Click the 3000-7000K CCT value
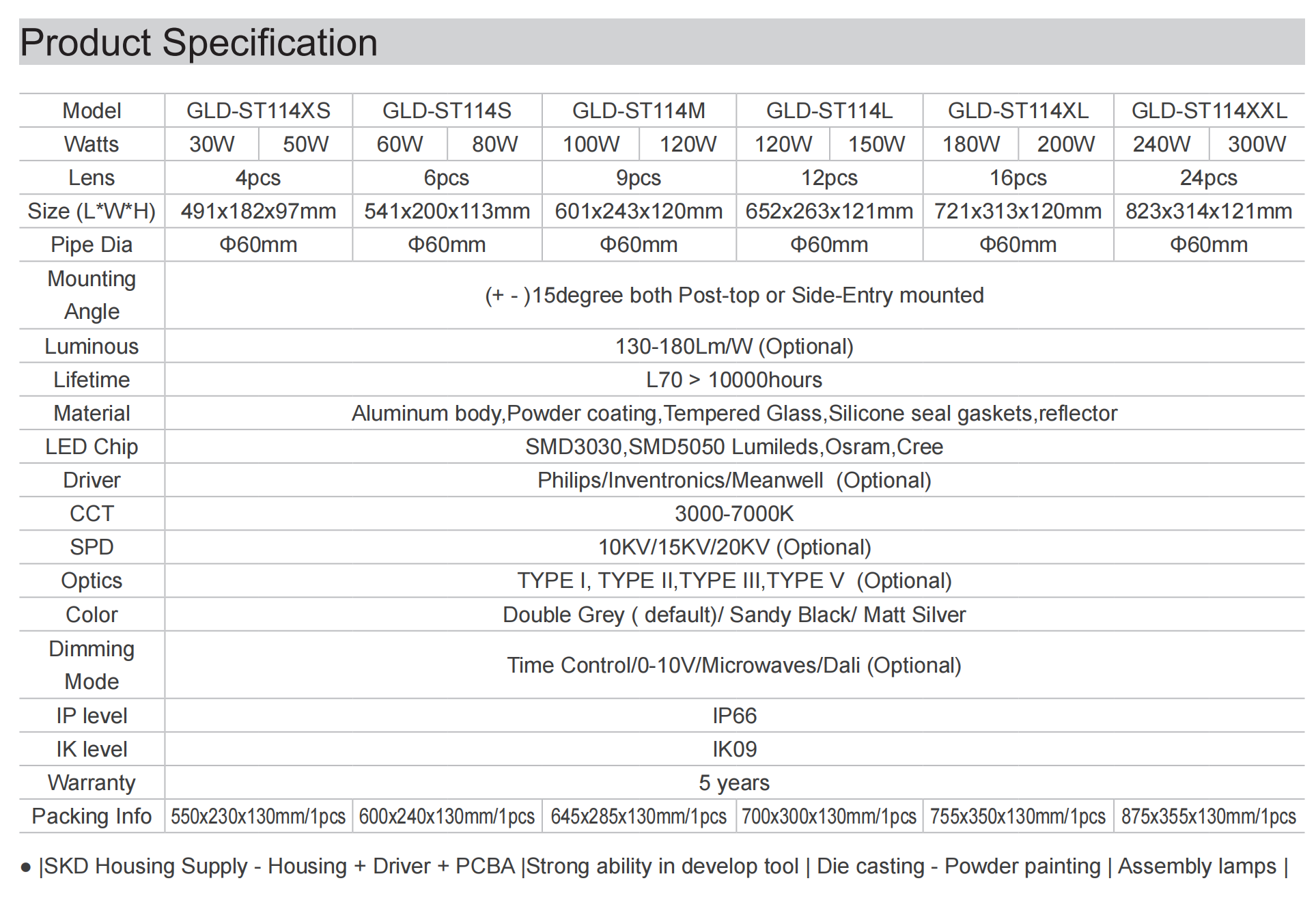The height and width of the screenshot is (898, 1316). coord(734,514)
